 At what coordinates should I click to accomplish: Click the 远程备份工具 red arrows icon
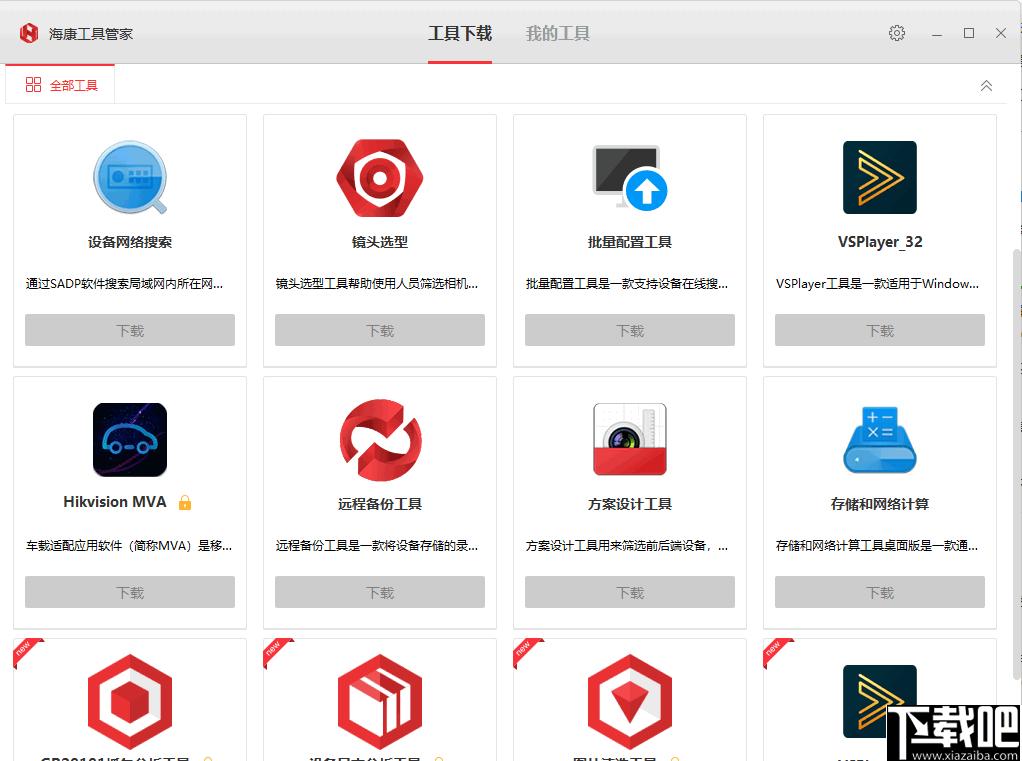point(380,440)
